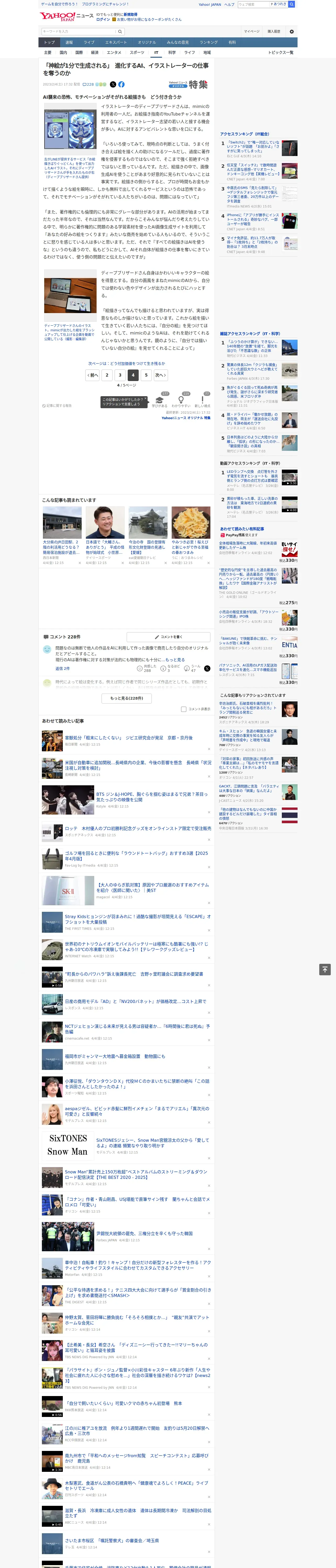
Task: Open the BTS ジン&J-HOPE article
Action: click(152, 796)
